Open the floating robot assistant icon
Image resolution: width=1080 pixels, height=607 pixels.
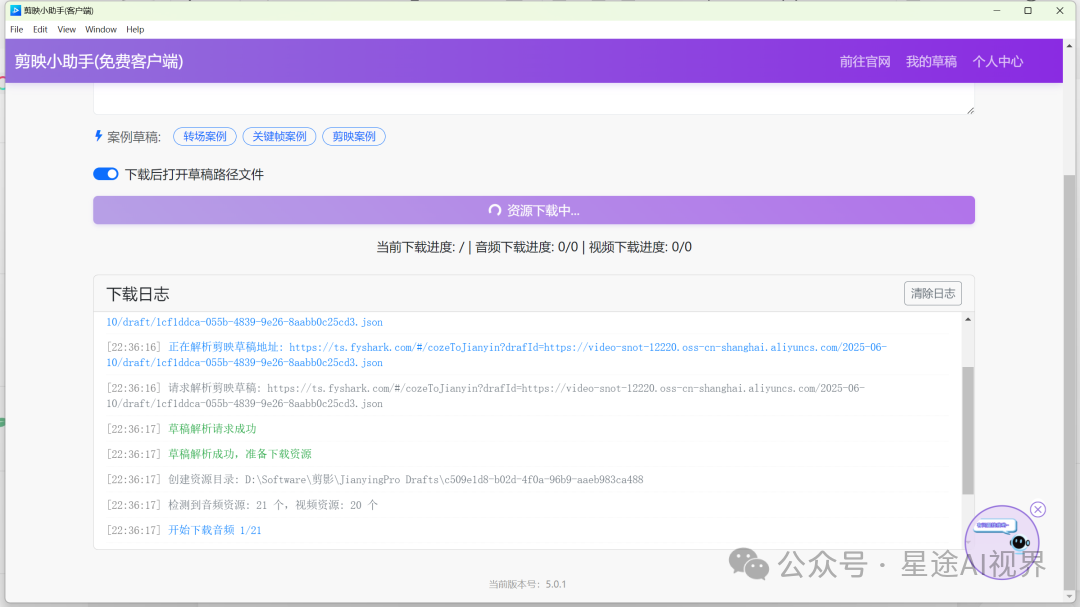(1001, 542)
